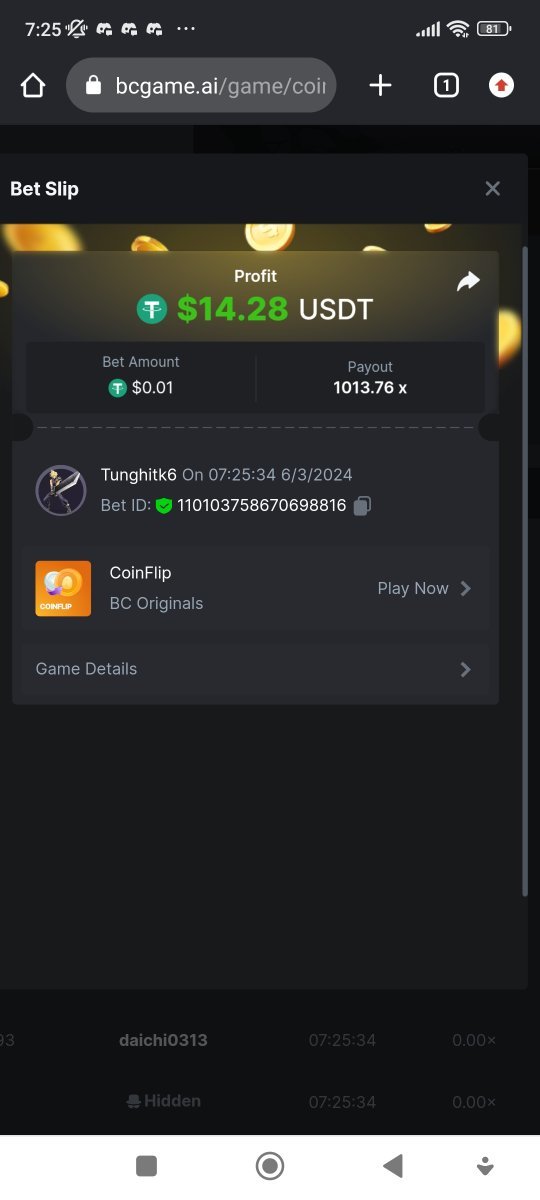540x1200 pixels.
Task: Share the bet slip via arrow icon
Action: [468, 282]
